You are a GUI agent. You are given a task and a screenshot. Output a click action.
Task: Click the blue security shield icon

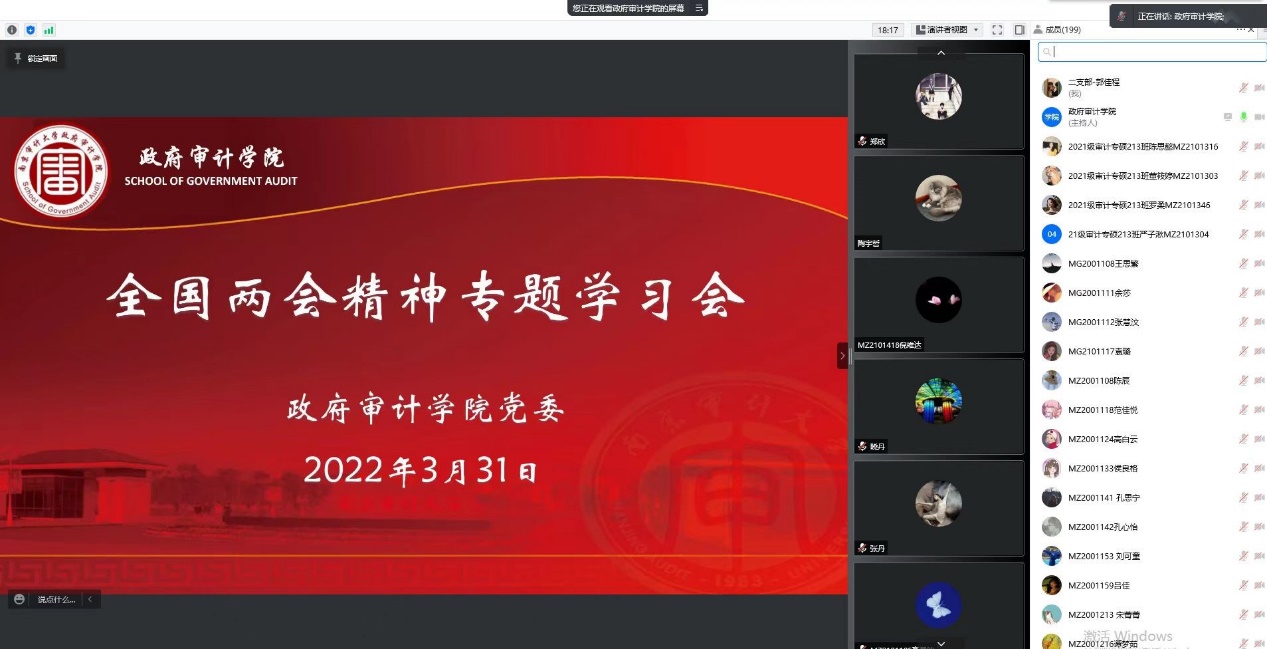[30, 30]
